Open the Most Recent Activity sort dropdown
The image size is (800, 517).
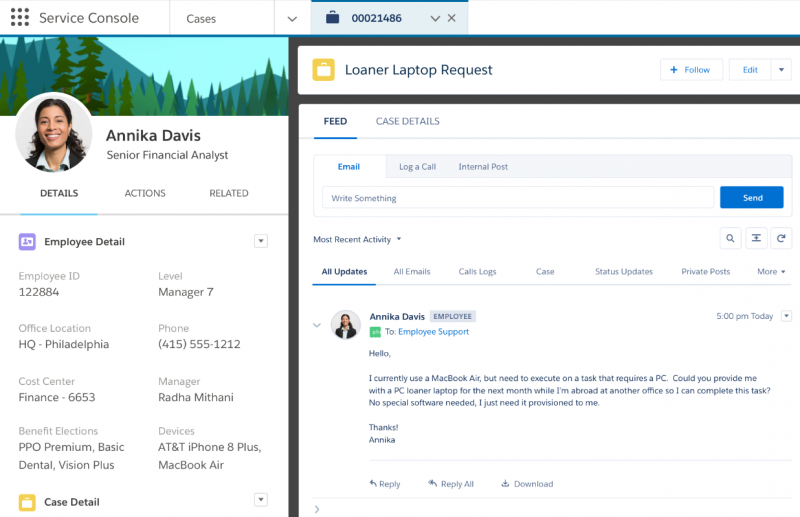pos(357,239)
